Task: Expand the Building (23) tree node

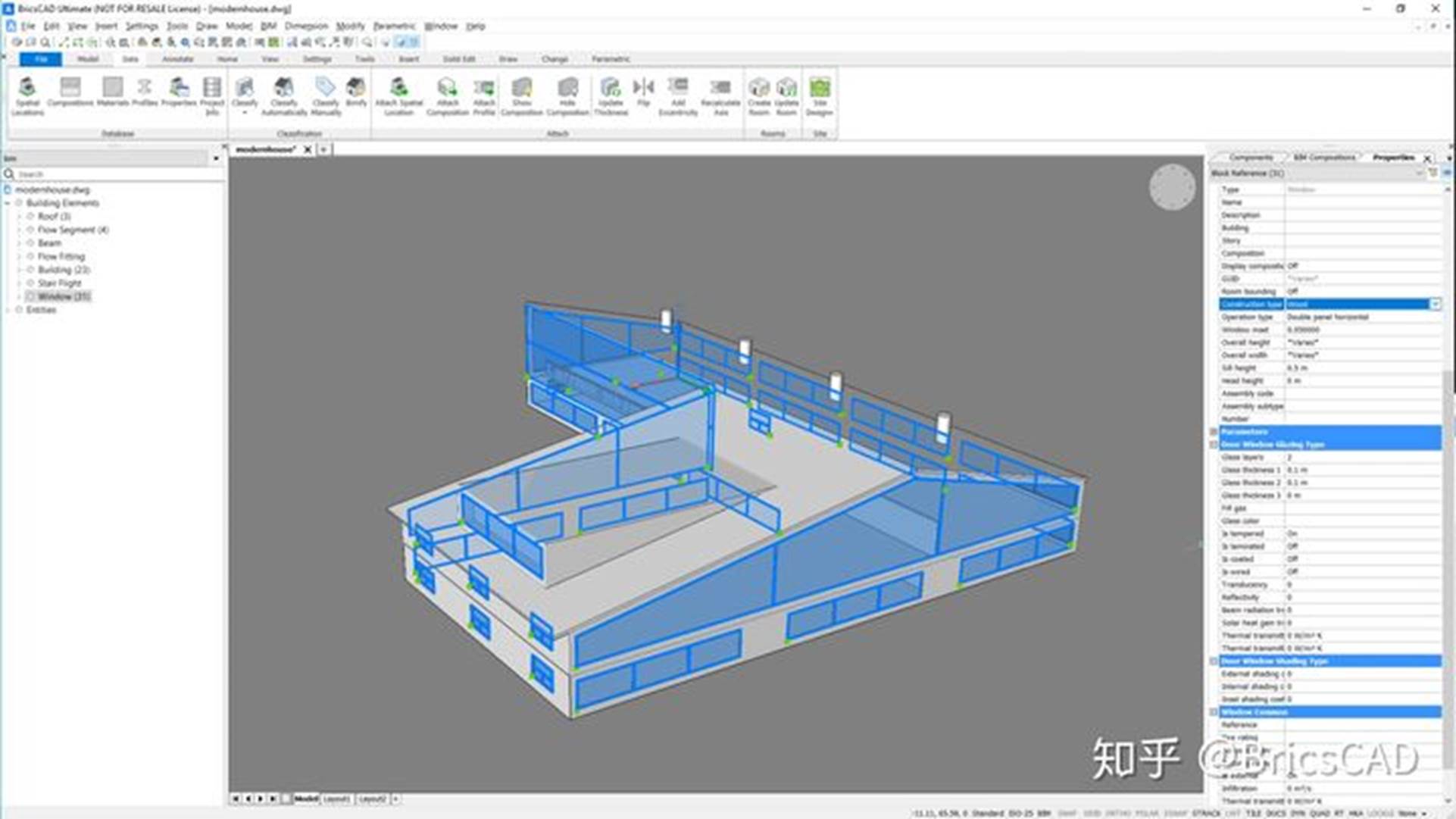Action: tap(20, 270)
